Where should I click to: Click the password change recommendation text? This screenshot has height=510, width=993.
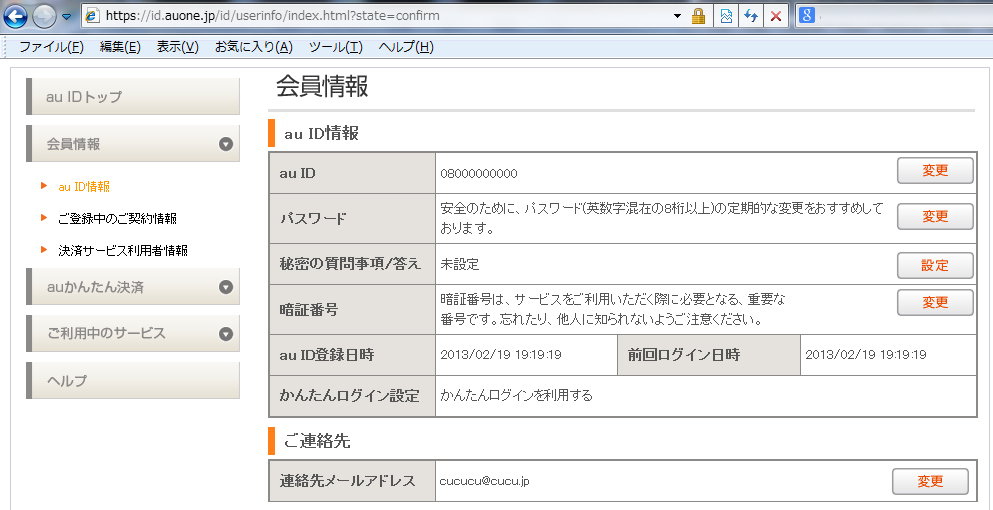pos(661,219)
